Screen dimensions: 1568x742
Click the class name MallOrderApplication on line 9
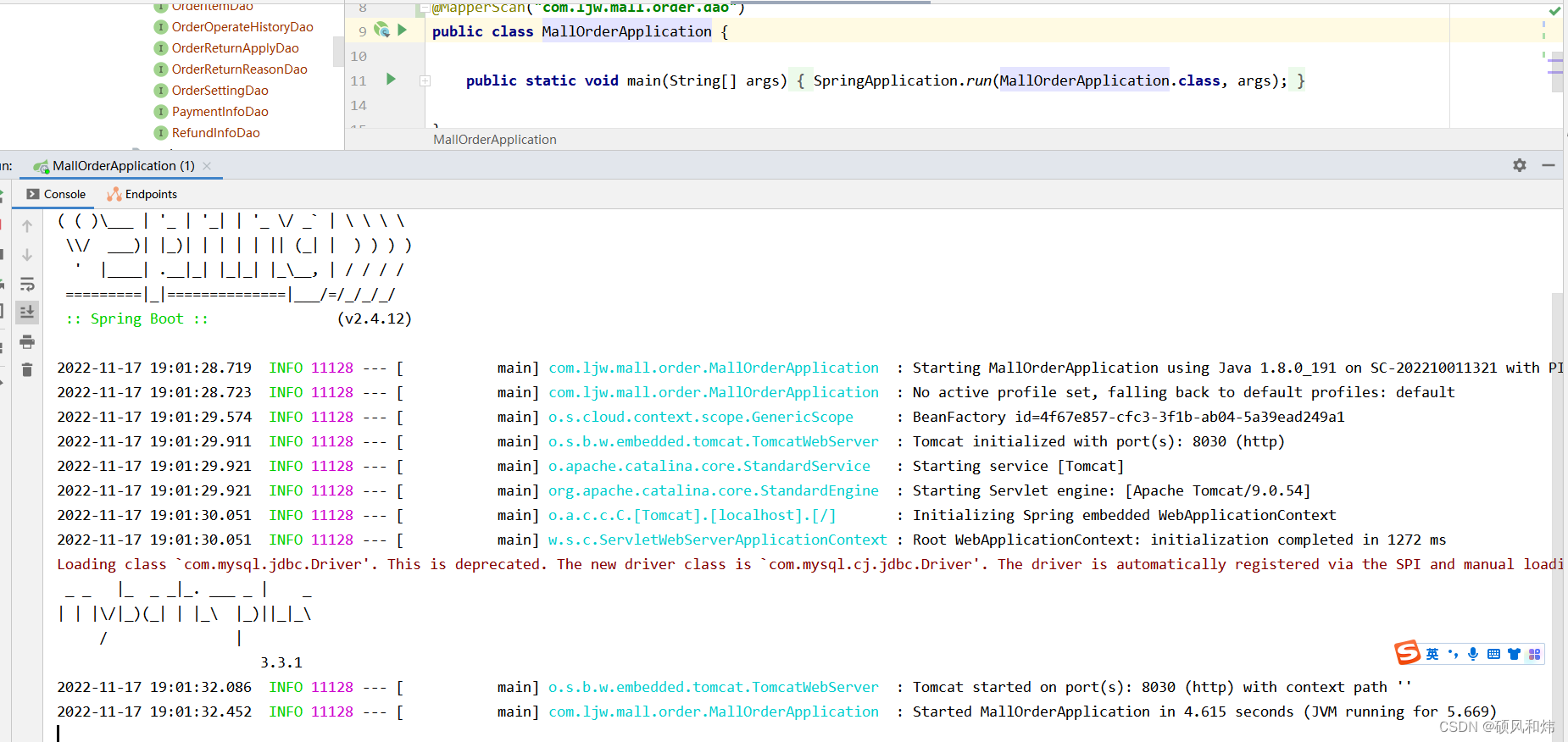627,31
